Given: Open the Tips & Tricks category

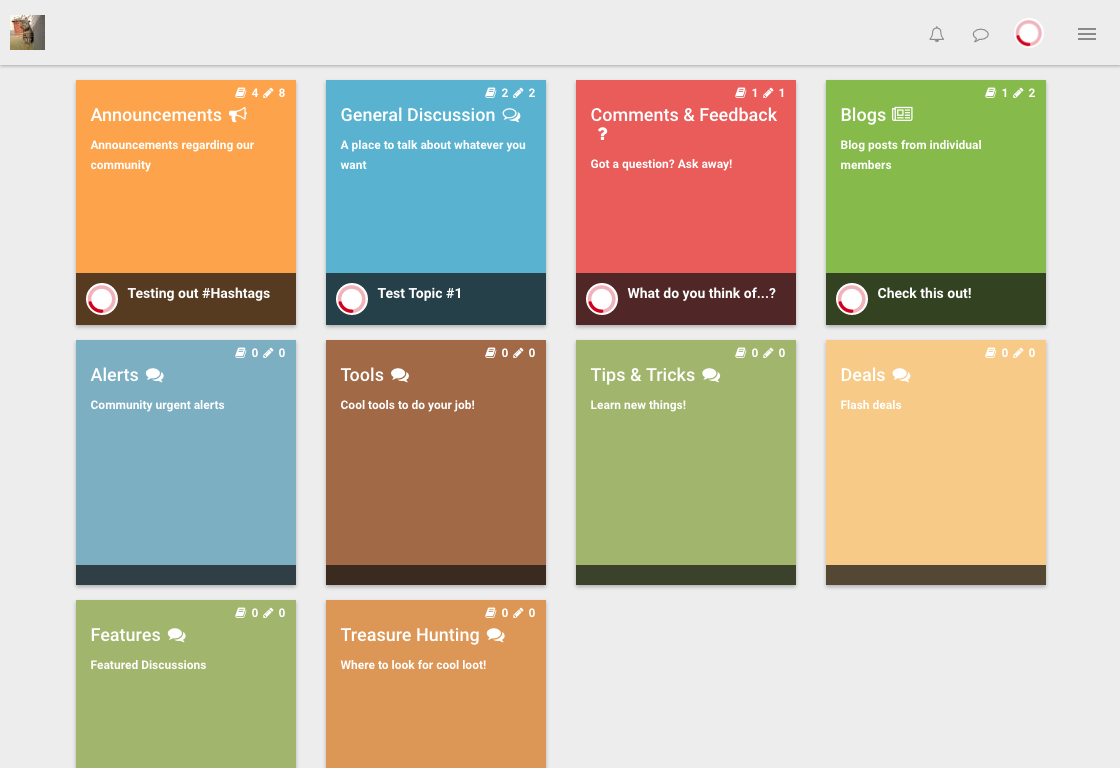Looking at the screenshot, I should (643, 375).
